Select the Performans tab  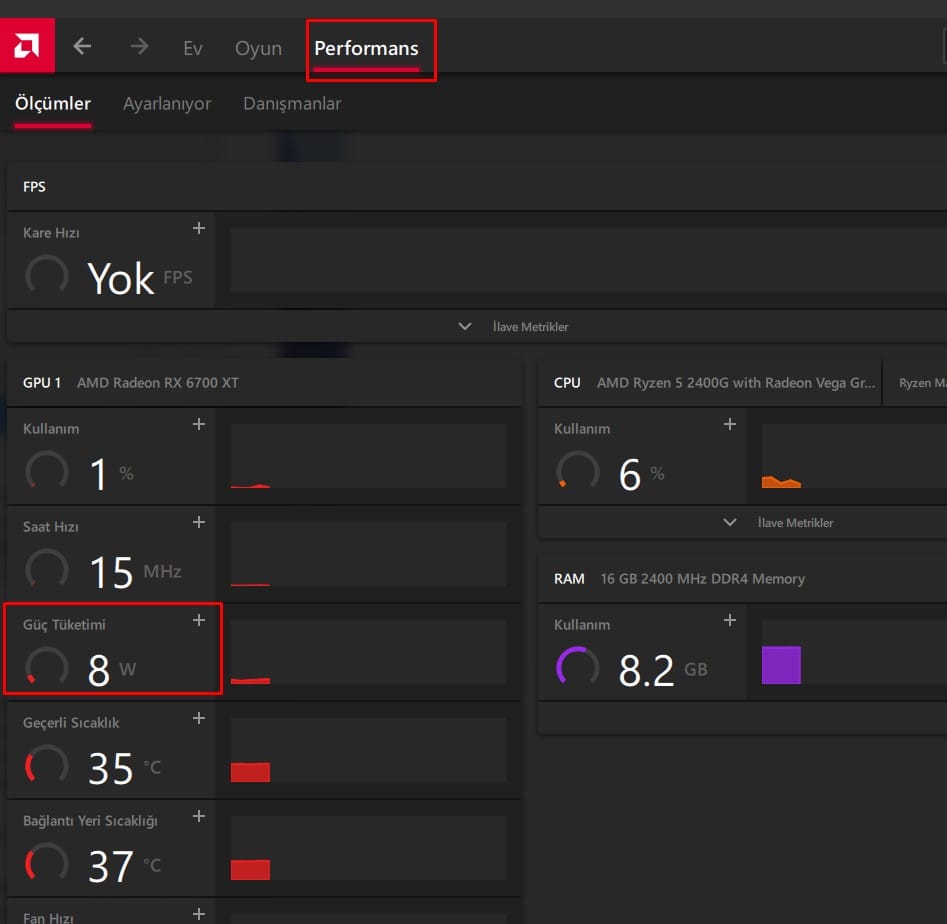pos(366,48)
